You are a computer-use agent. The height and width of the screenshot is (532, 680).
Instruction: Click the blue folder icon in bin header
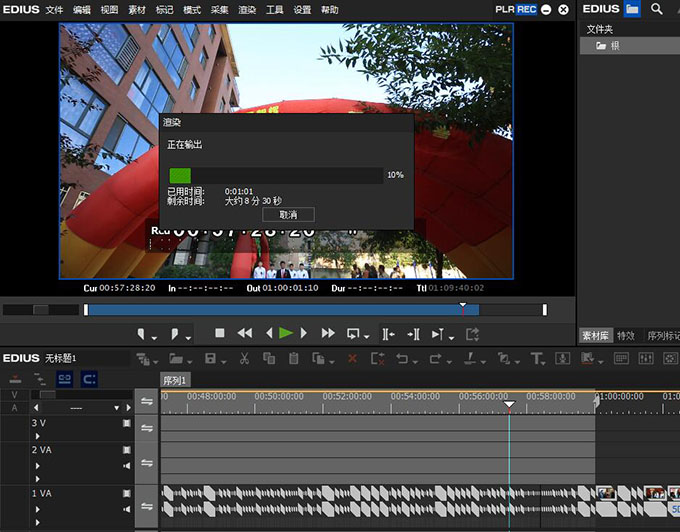[x=632, y=9]
